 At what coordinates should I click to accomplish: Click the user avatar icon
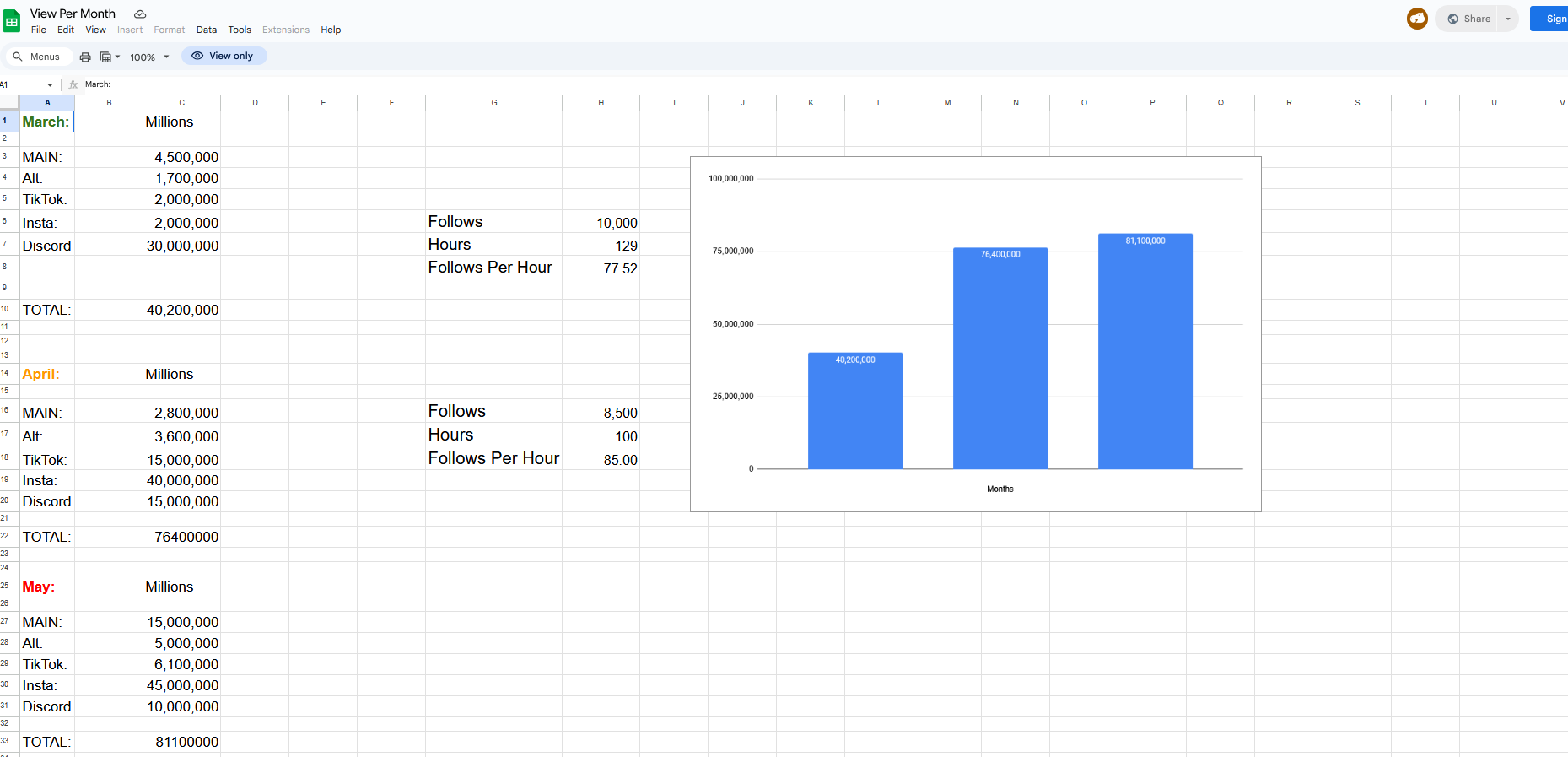click(x=1417, y=19)
